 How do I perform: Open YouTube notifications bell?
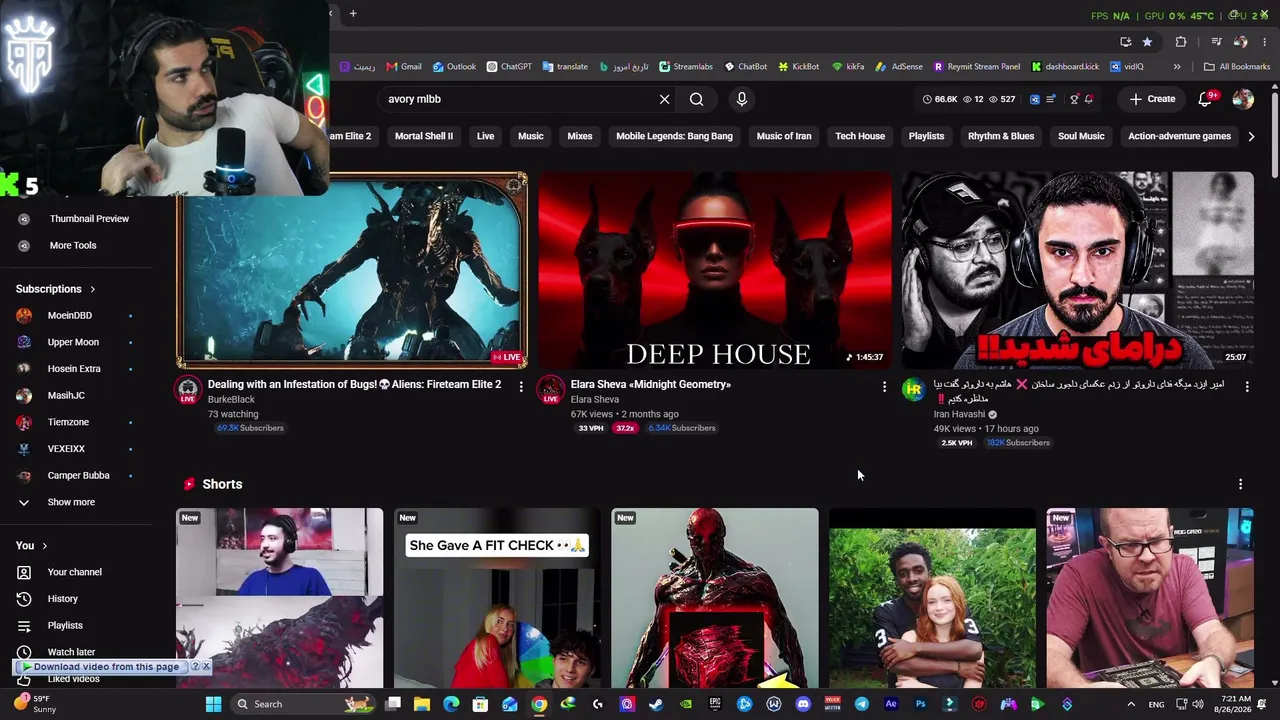[1206, 98]
